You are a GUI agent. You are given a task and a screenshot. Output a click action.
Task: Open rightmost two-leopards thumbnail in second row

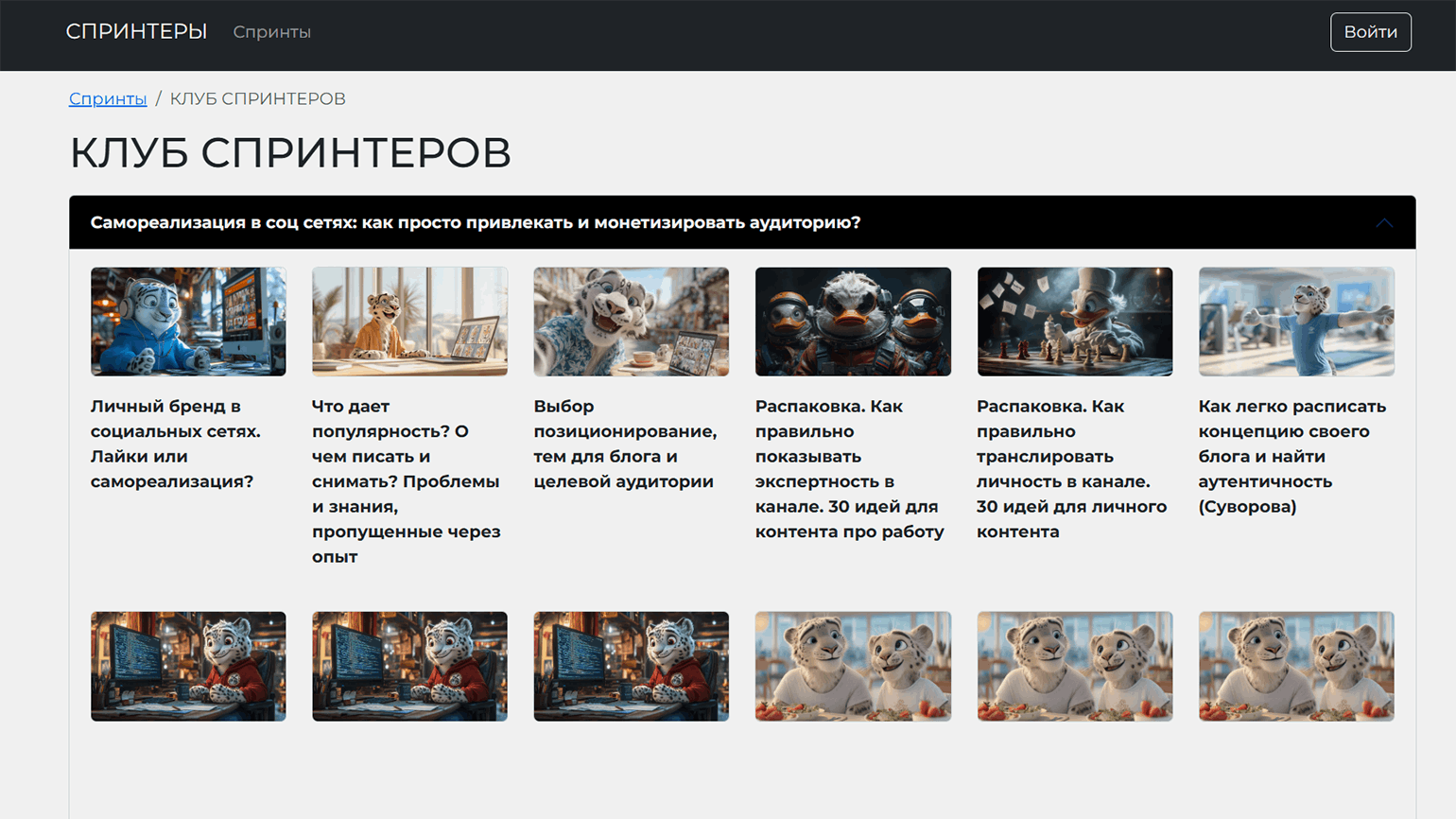click(1296, 666)
